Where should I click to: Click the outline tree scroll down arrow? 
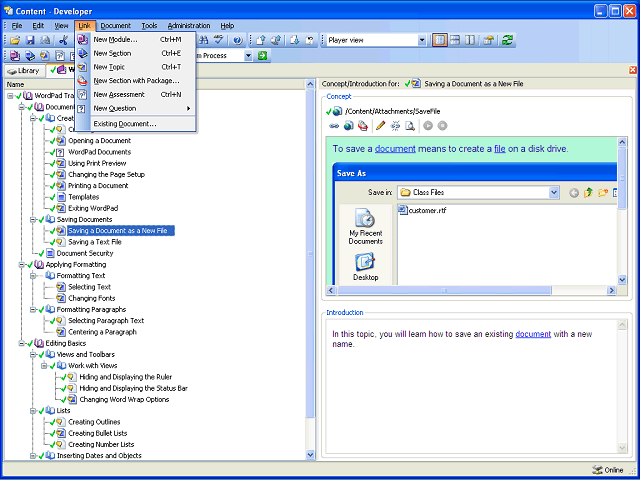(x=310, y=455)
